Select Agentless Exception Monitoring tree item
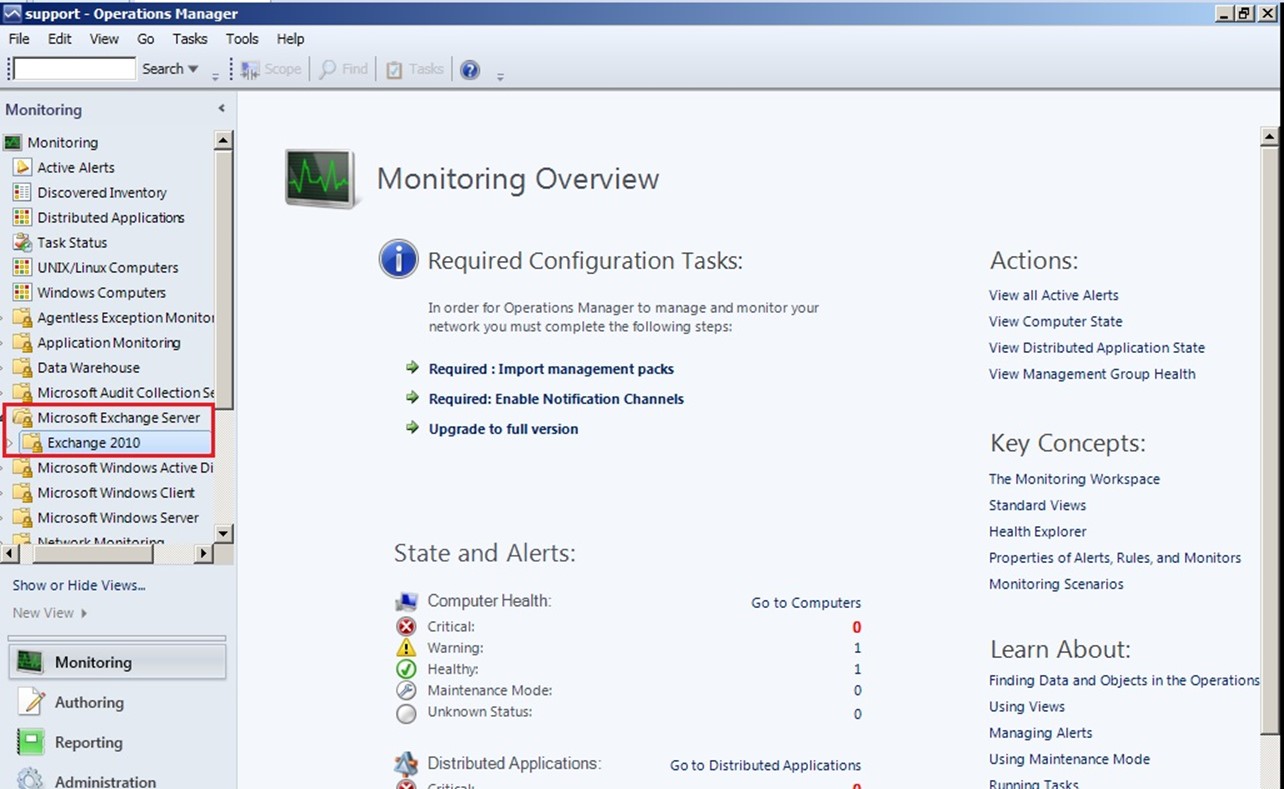The width and height of the screenshot is (1284, 789). pyautogui.click(x=126, y=317)
